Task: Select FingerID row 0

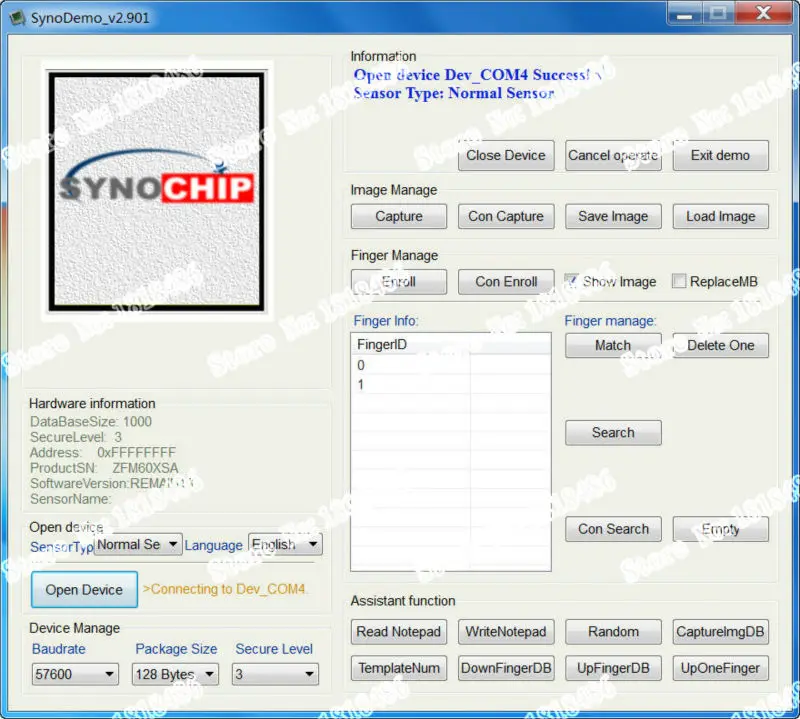Action: tap(451, 365)
